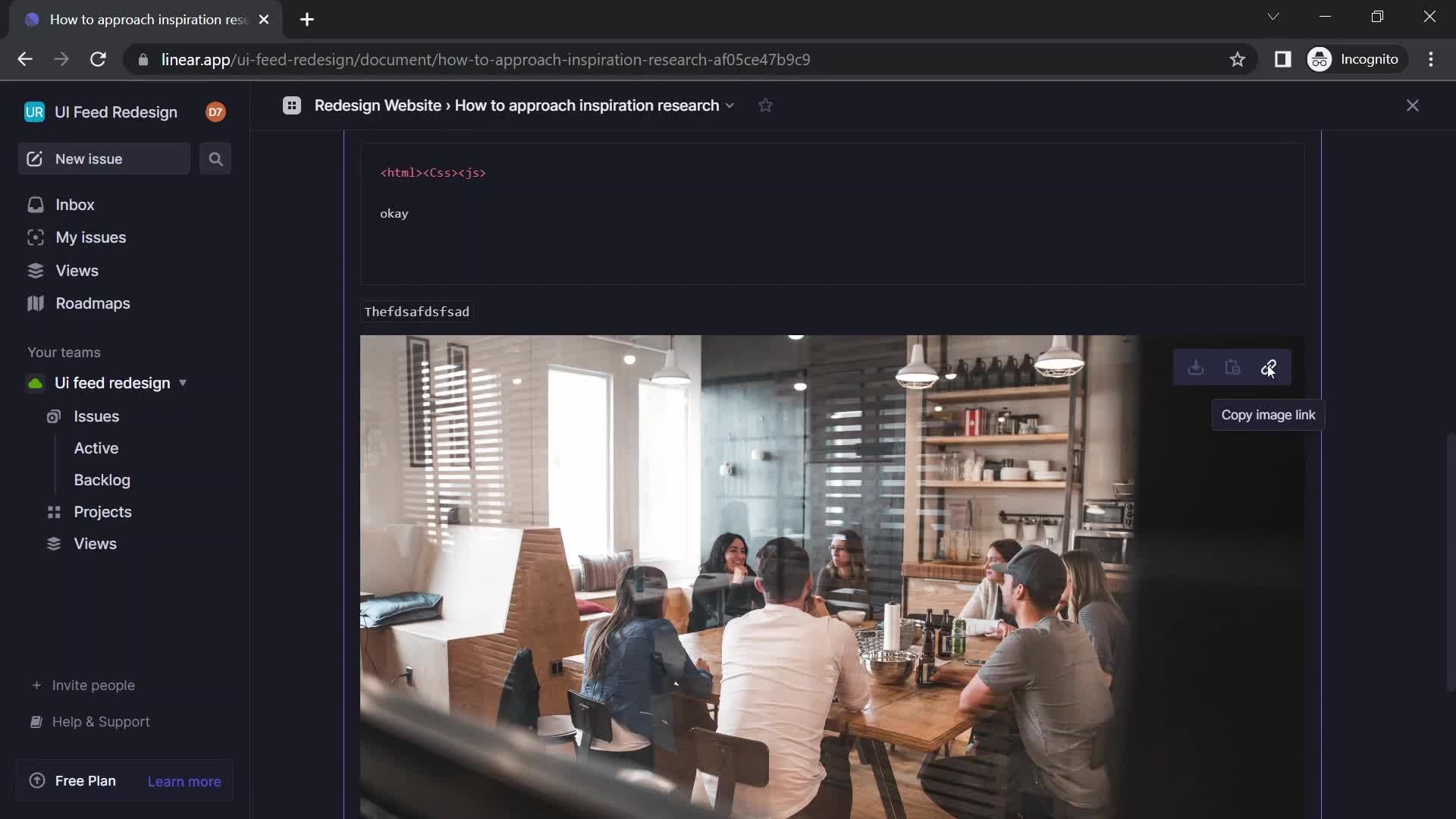
Task: Click the Inbox icon in sidebar
Action: click(x=35, y=204)
